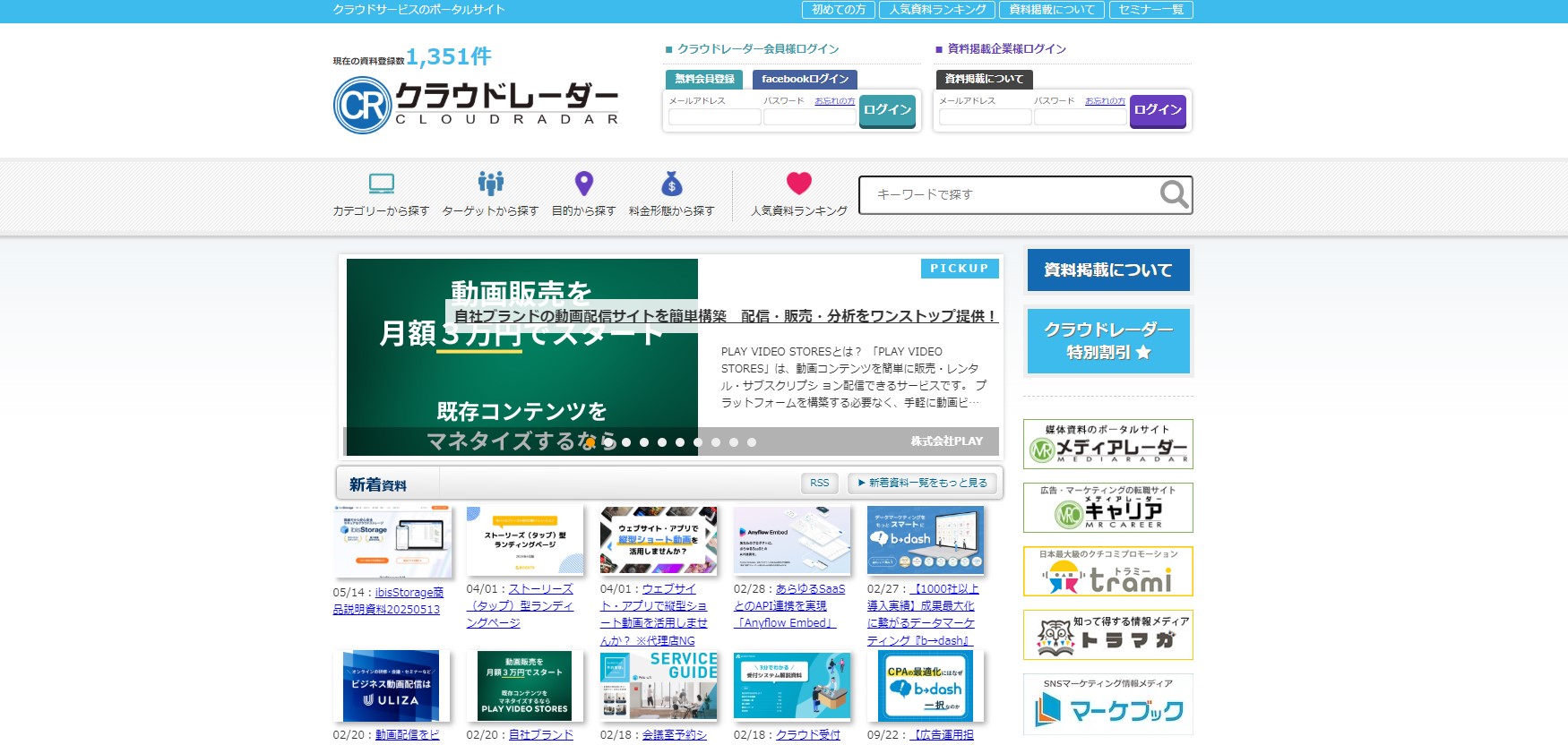Image resolution: width=1568 pixels, height=745 pixels.
Task: Click company お忘れの方 link
Action: point(1105,101)
